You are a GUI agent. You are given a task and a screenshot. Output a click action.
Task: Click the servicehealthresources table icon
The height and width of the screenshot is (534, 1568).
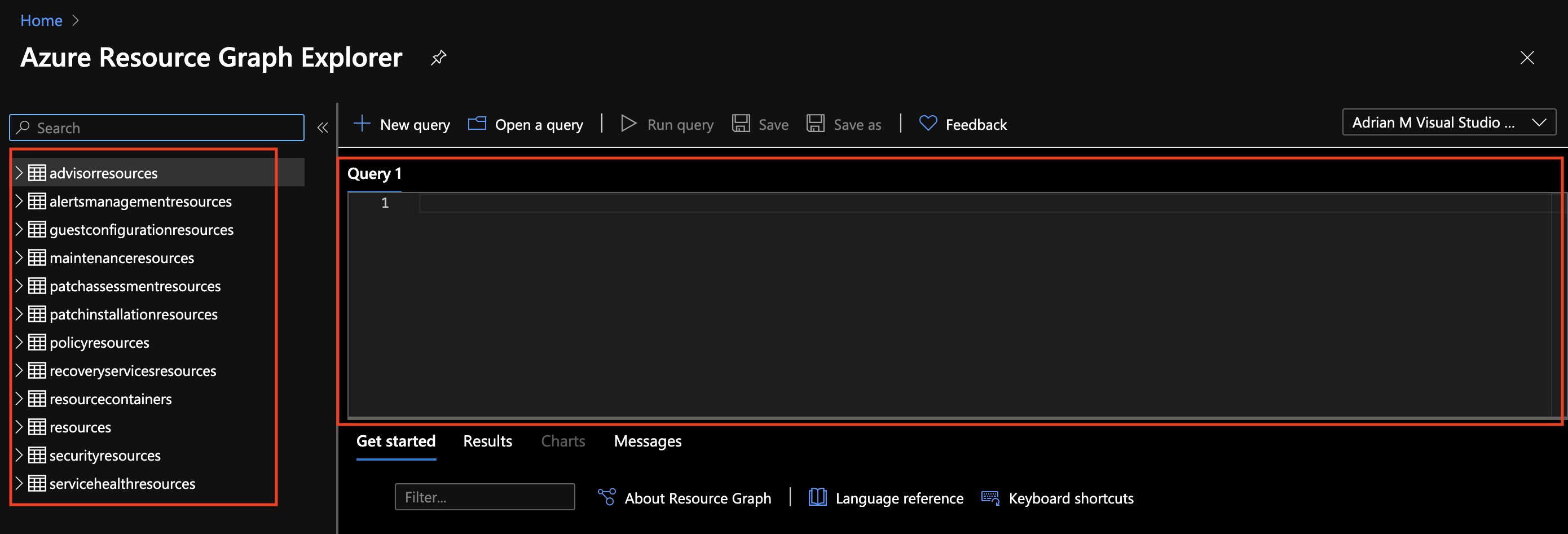tap(37, 483)
